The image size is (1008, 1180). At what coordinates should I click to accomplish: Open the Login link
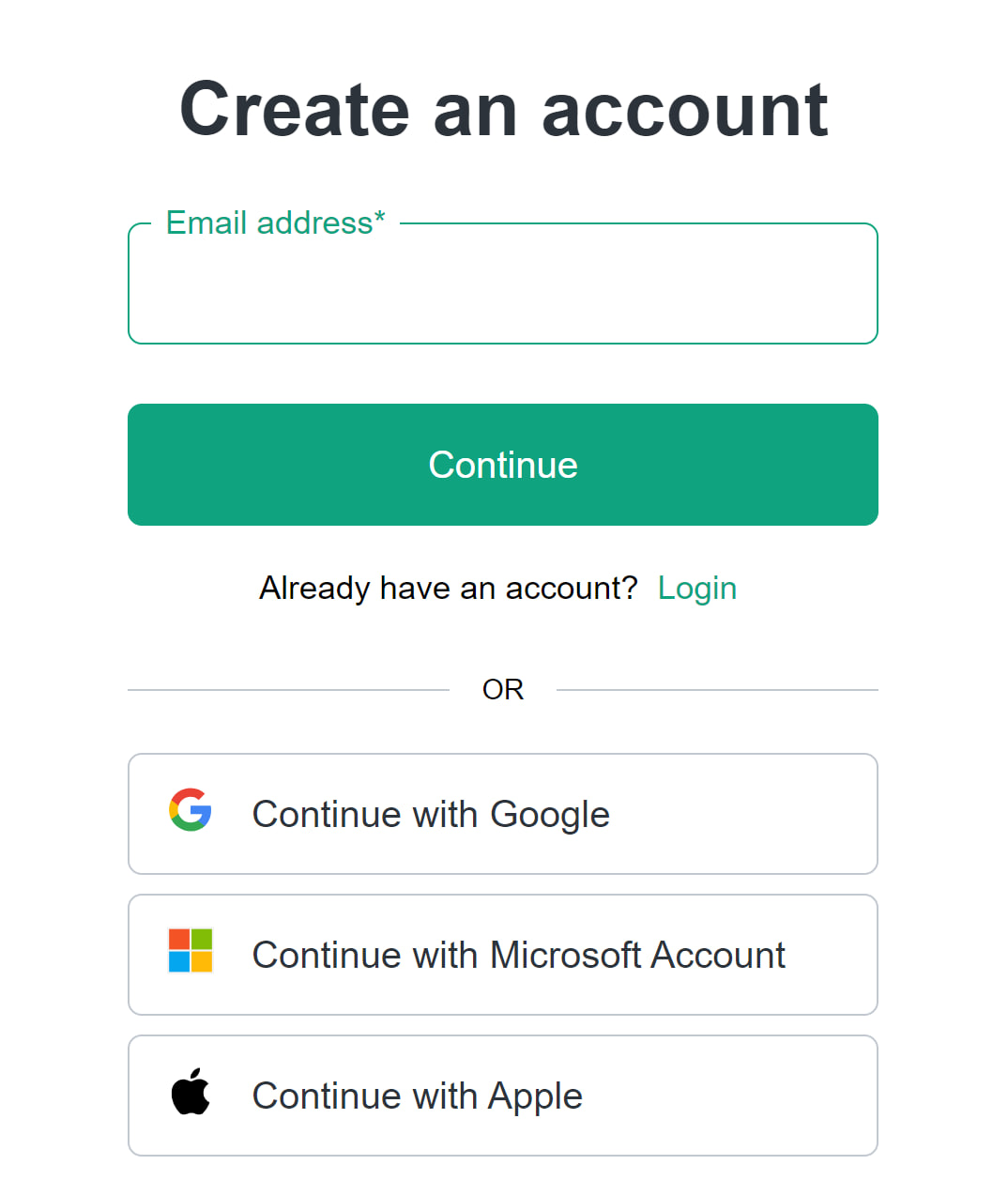[x=697, y=589]
